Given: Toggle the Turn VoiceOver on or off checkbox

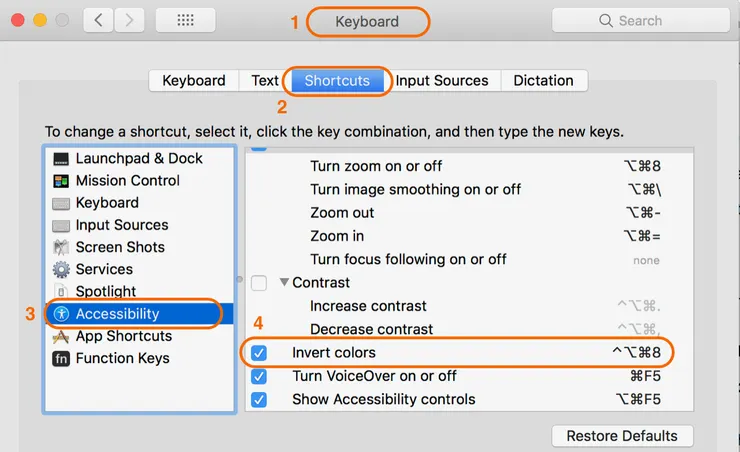Looking at the screenshot, I should tap(259, 376).
